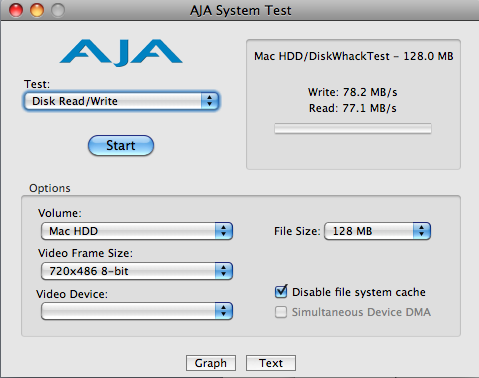Viewport: 479px width, 378px height.
Task: Minimize window with the yellow button
Action: 37,10
